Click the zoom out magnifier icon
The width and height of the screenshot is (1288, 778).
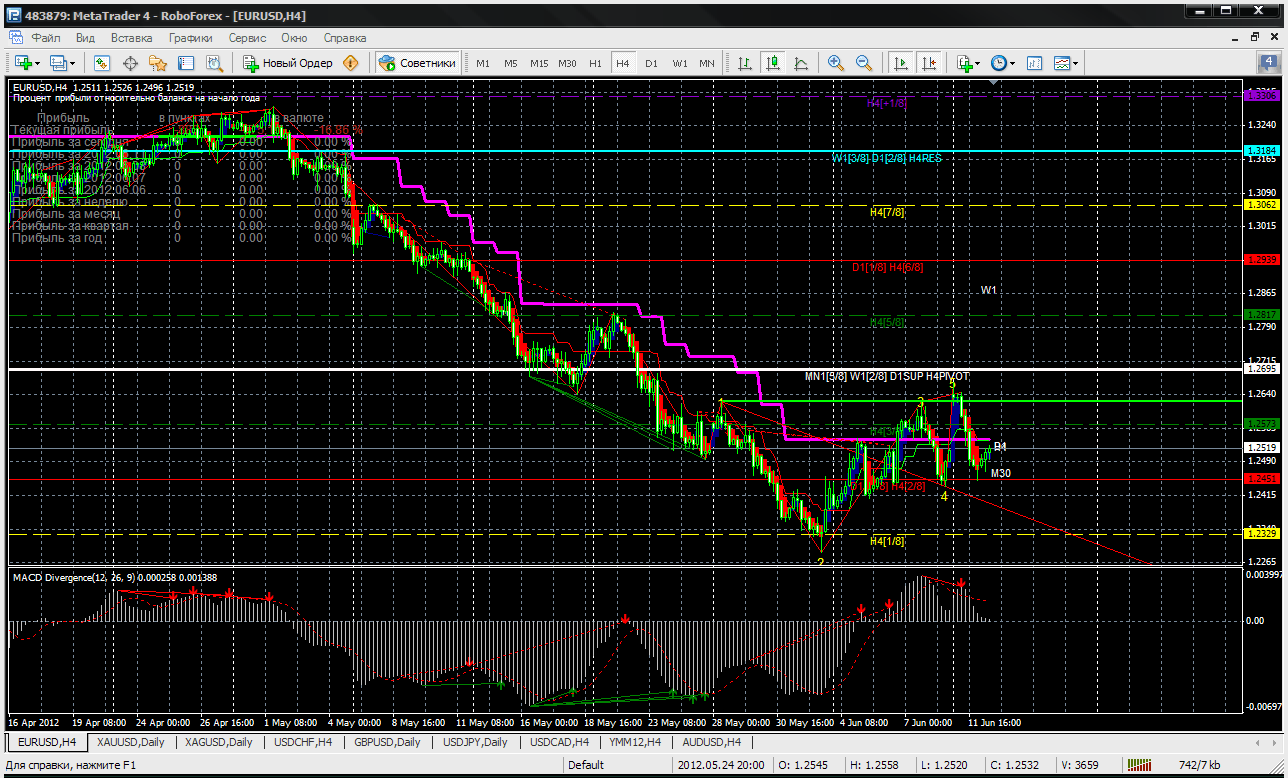tap(864, 63)
